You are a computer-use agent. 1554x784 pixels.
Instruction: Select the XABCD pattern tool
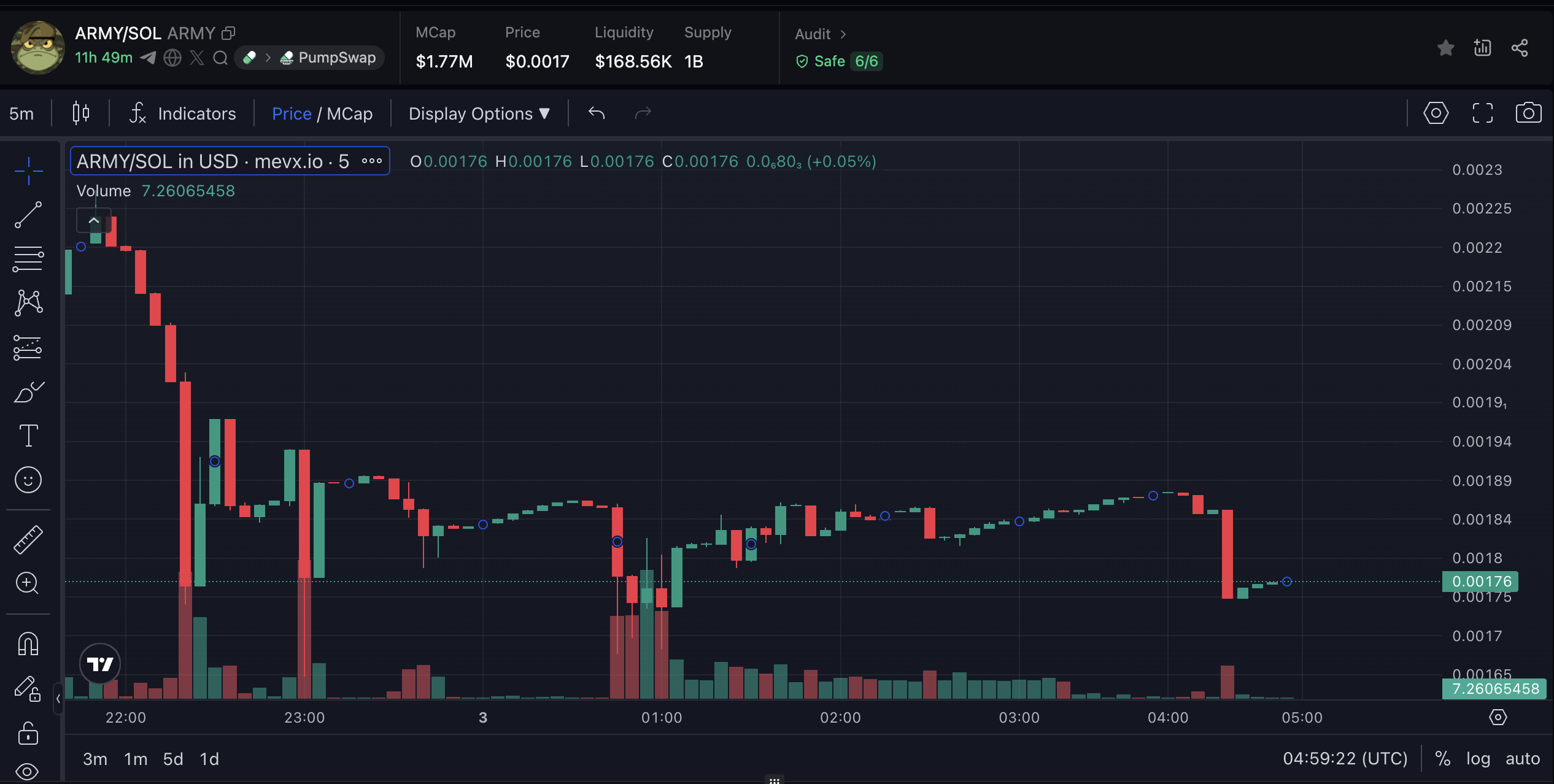[28, 303]
